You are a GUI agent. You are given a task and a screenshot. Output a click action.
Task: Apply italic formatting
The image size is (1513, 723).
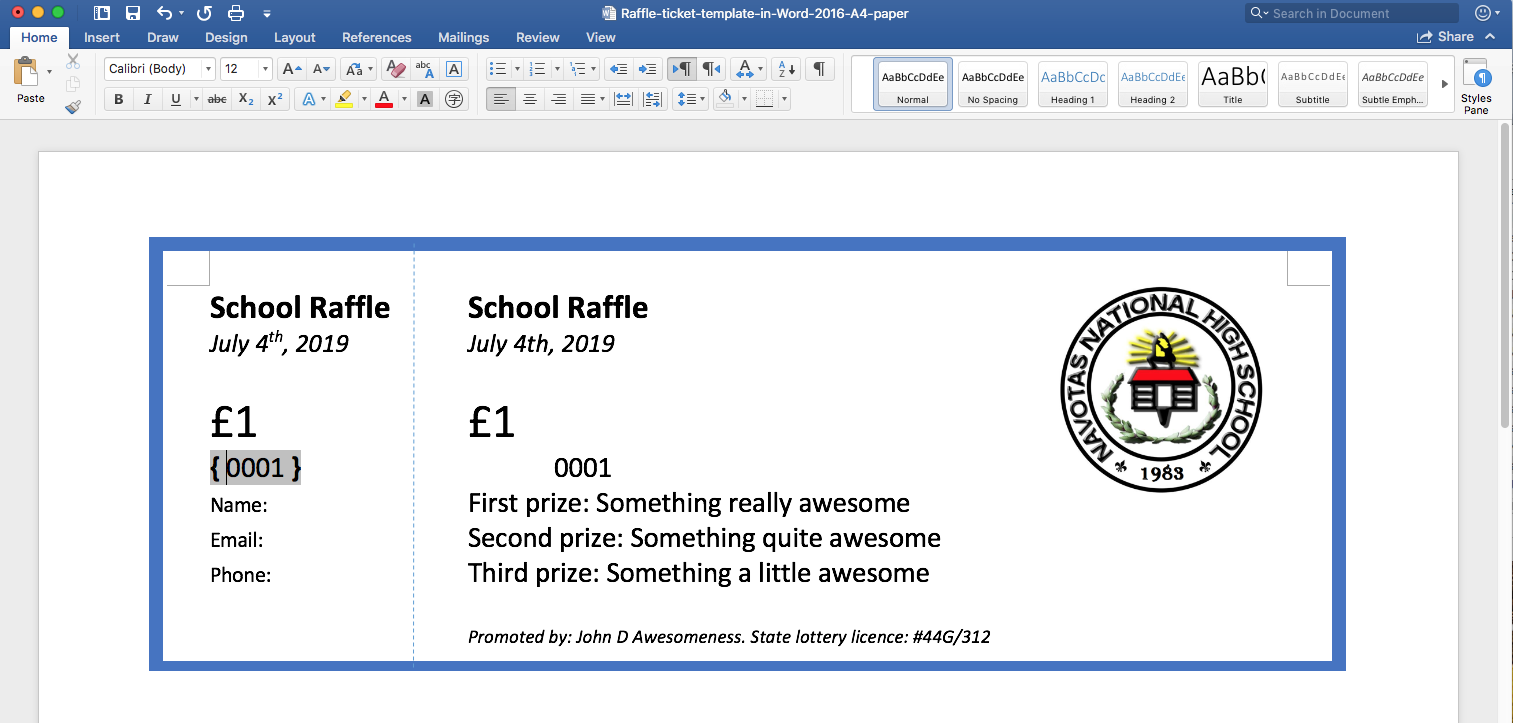[145, 98]
